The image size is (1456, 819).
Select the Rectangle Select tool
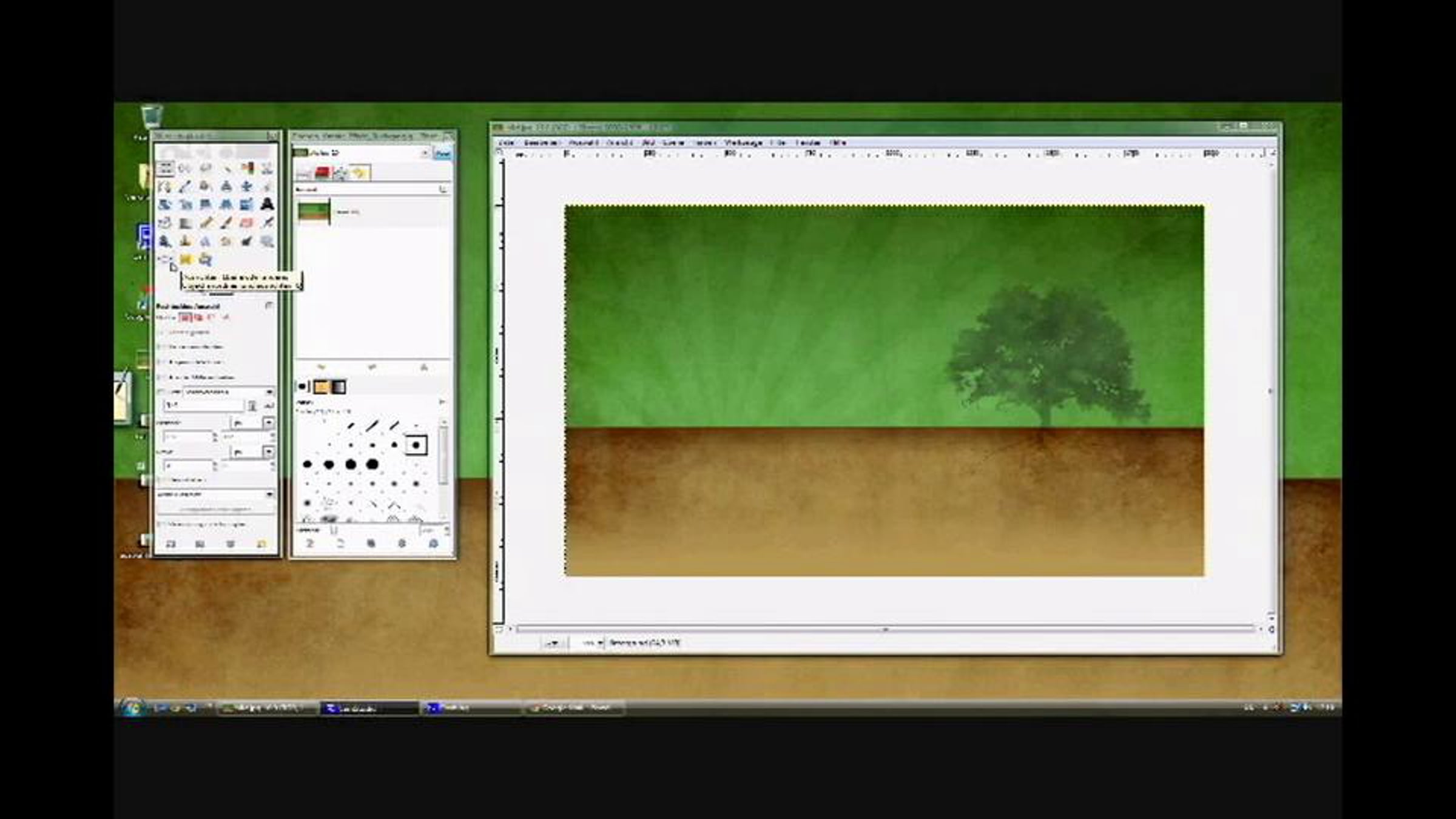coord(165,168)
